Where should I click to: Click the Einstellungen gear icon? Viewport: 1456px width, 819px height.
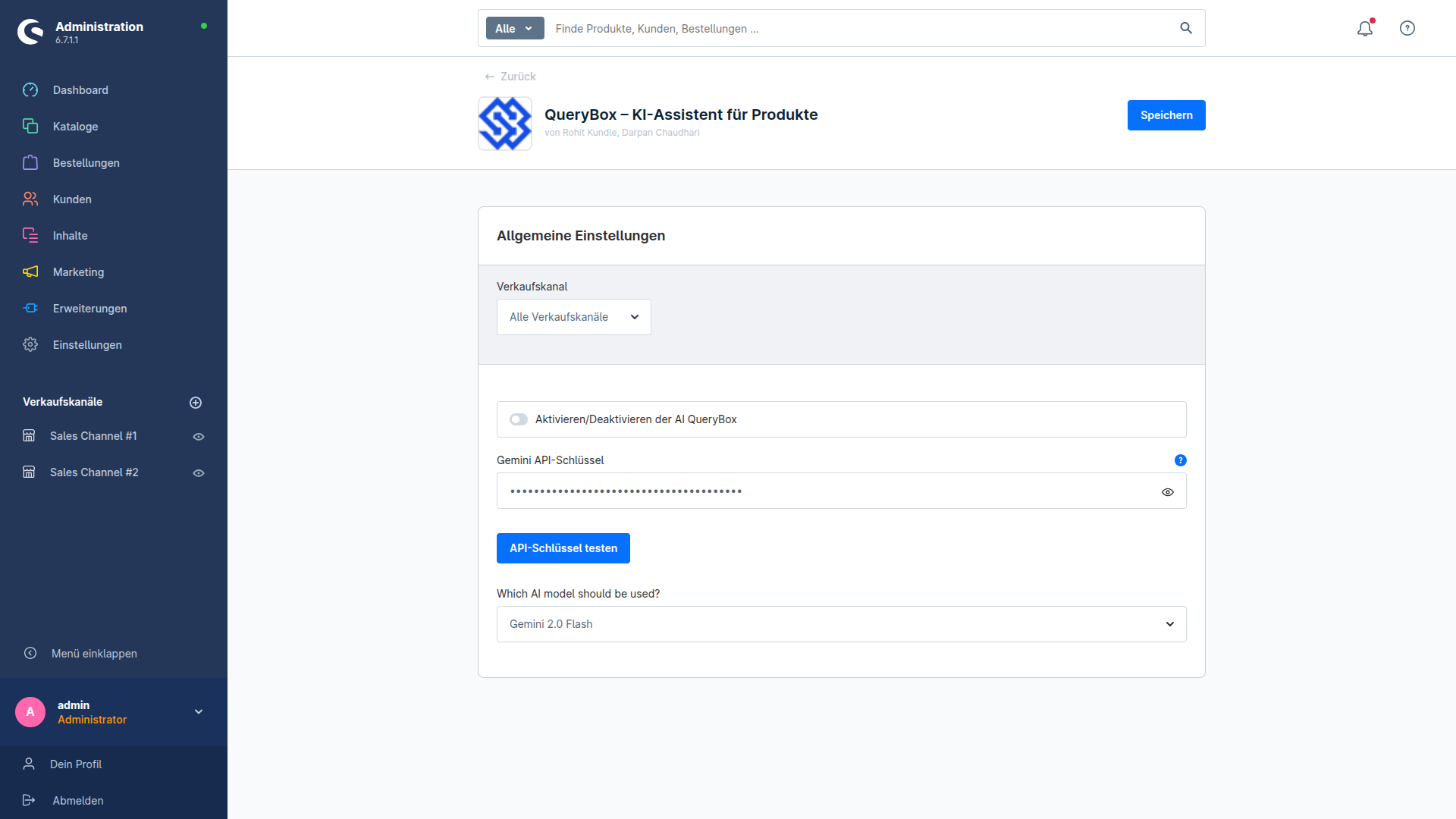pos(30,345)
